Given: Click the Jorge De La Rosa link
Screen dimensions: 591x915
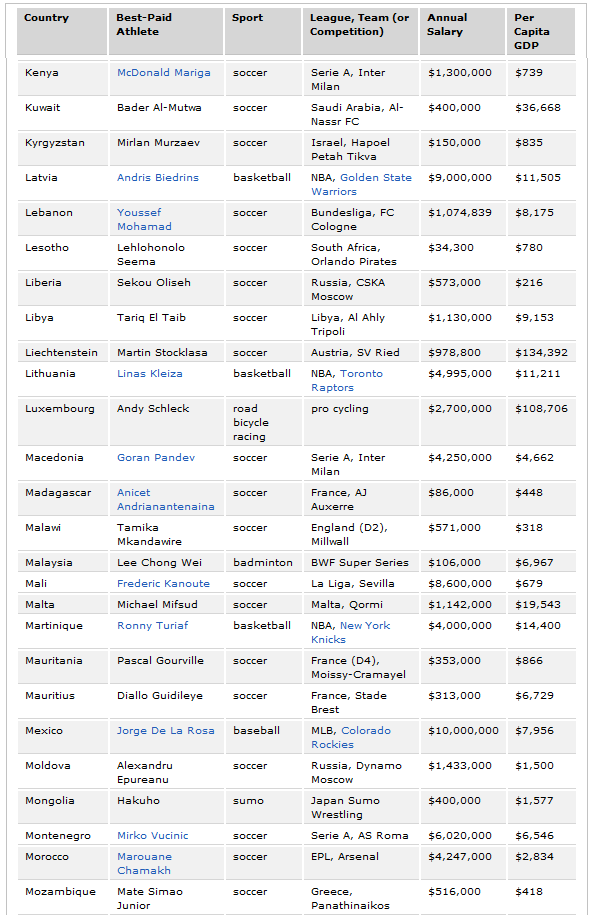Looking at the screenshot, I should [166, 731].
